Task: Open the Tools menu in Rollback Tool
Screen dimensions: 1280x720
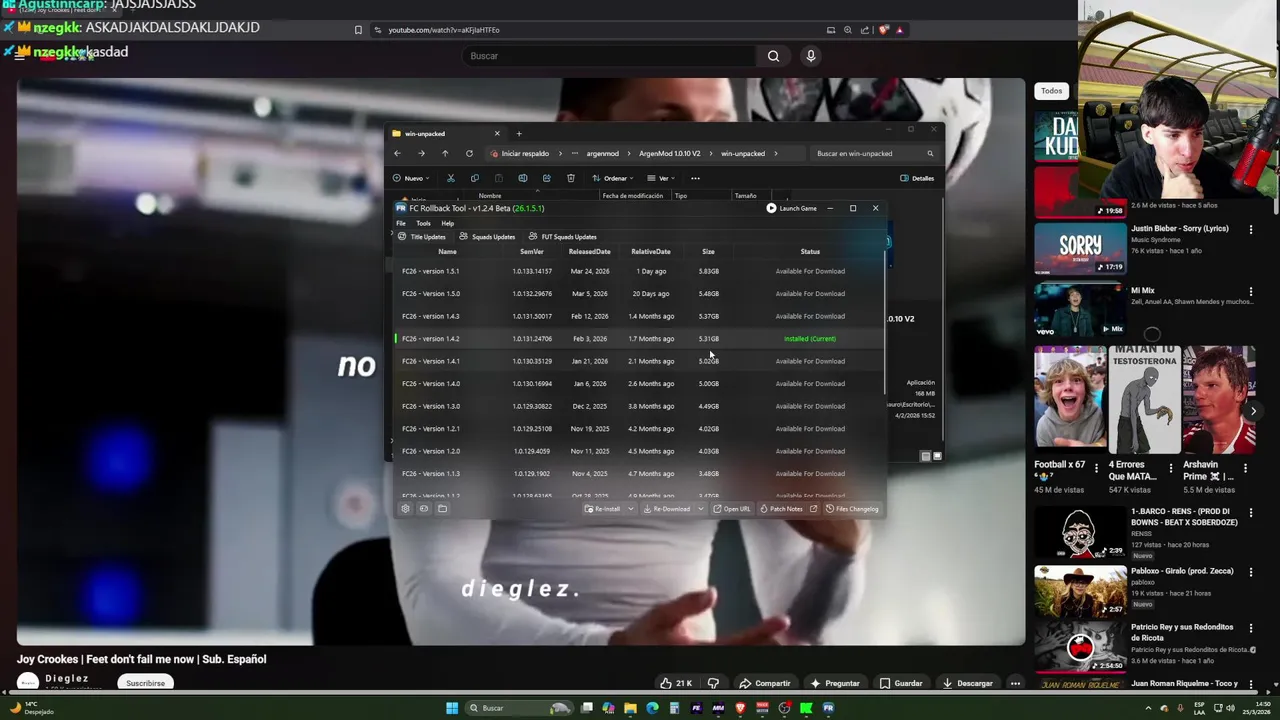Action: [423, 223]
